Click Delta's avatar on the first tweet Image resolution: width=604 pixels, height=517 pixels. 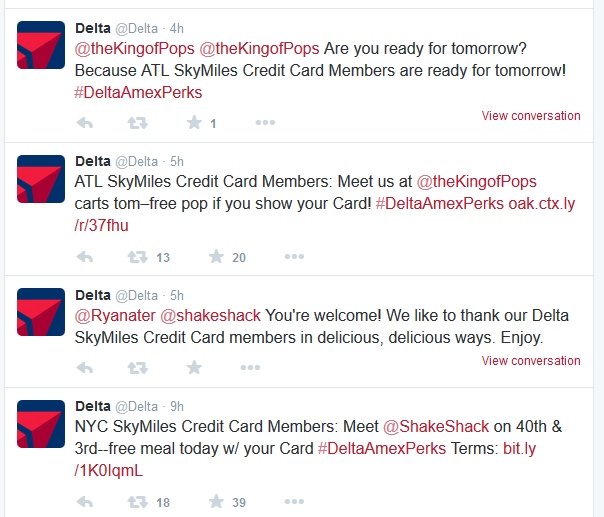click(40, 44)
